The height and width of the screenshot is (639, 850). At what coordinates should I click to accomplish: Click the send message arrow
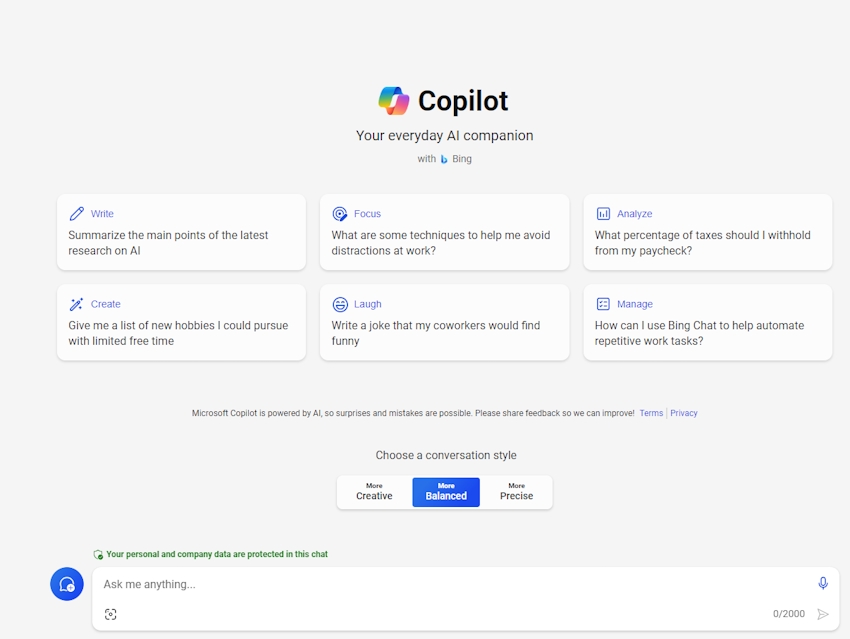[823, 613]
